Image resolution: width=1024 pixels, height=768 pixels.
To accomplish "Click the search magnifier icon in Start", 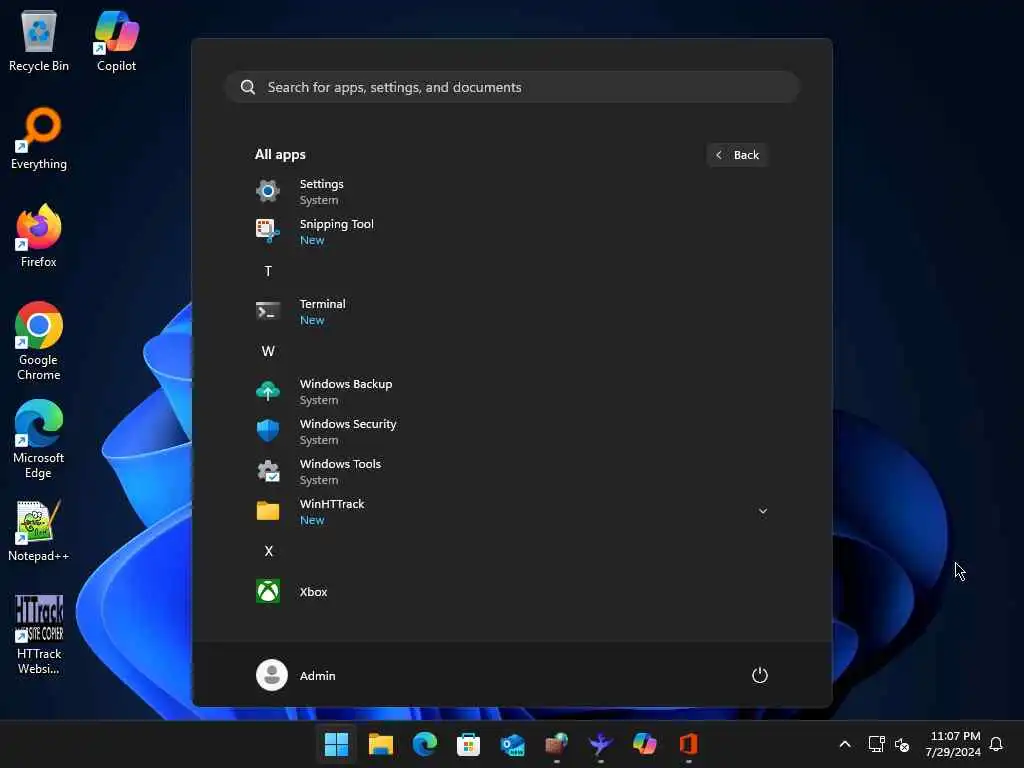I will tap(248, 88).
